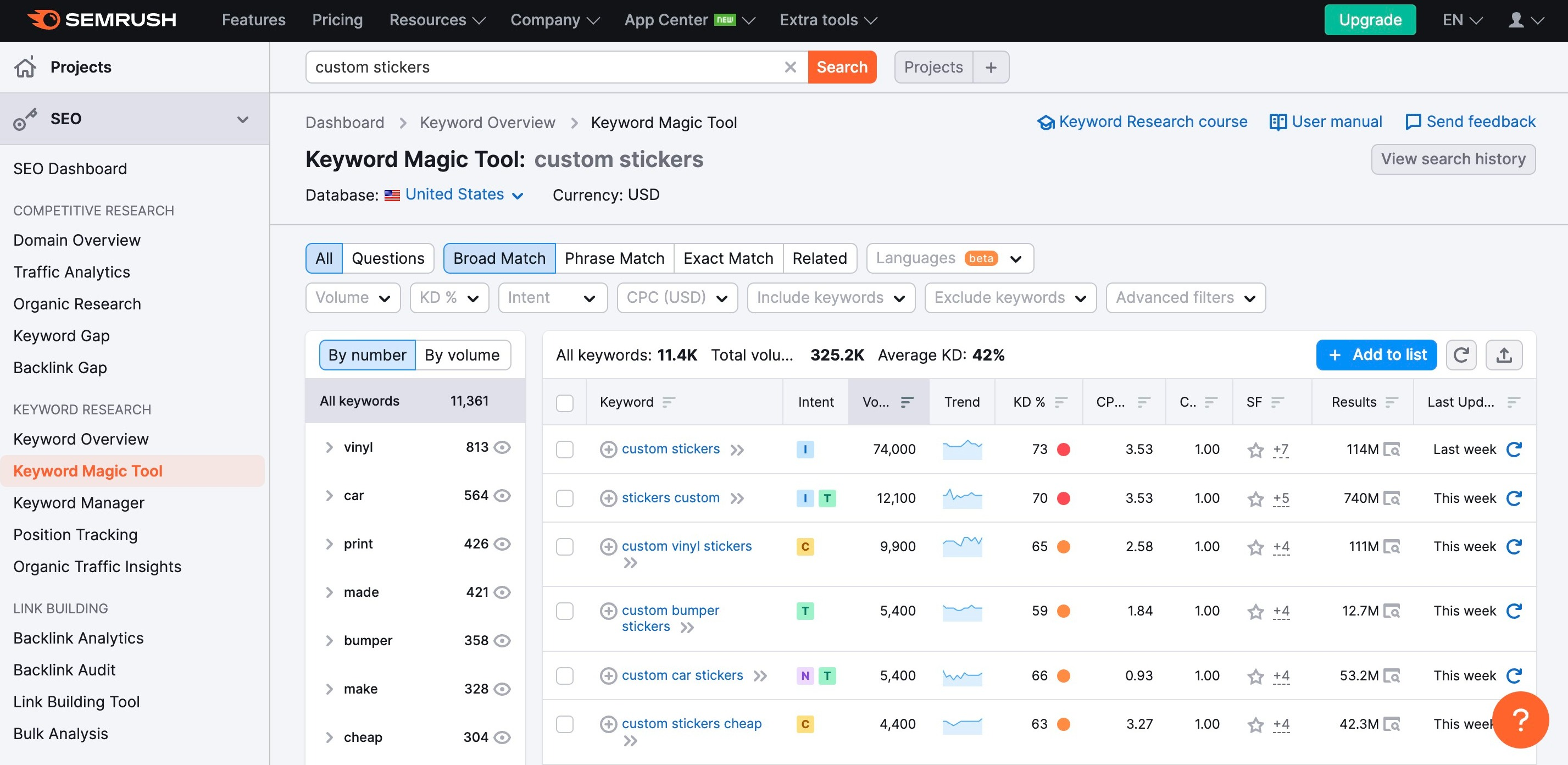Screen dimensions: 1568x765
Task: Click the refresh metrics icon beside Add to list
Action: [1461, 355]
